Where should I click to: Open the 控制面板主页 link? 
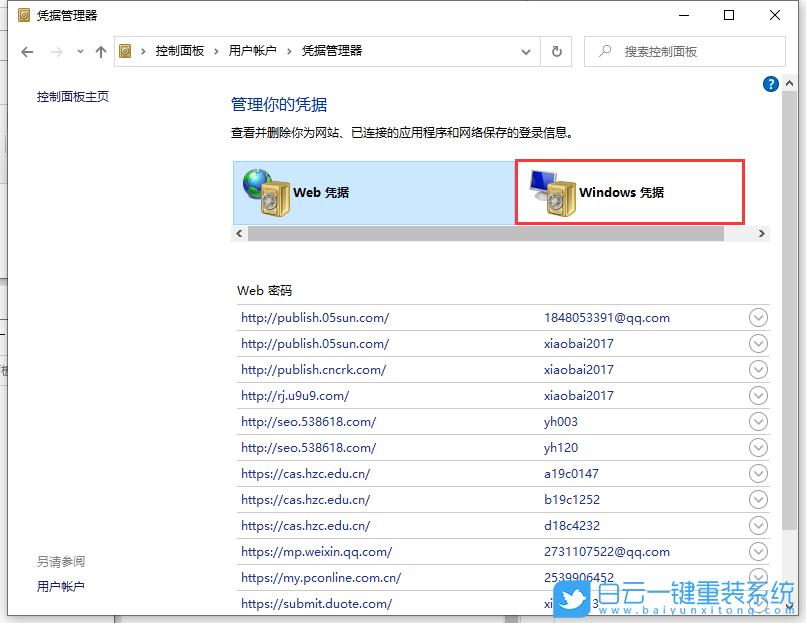(72, 97)
